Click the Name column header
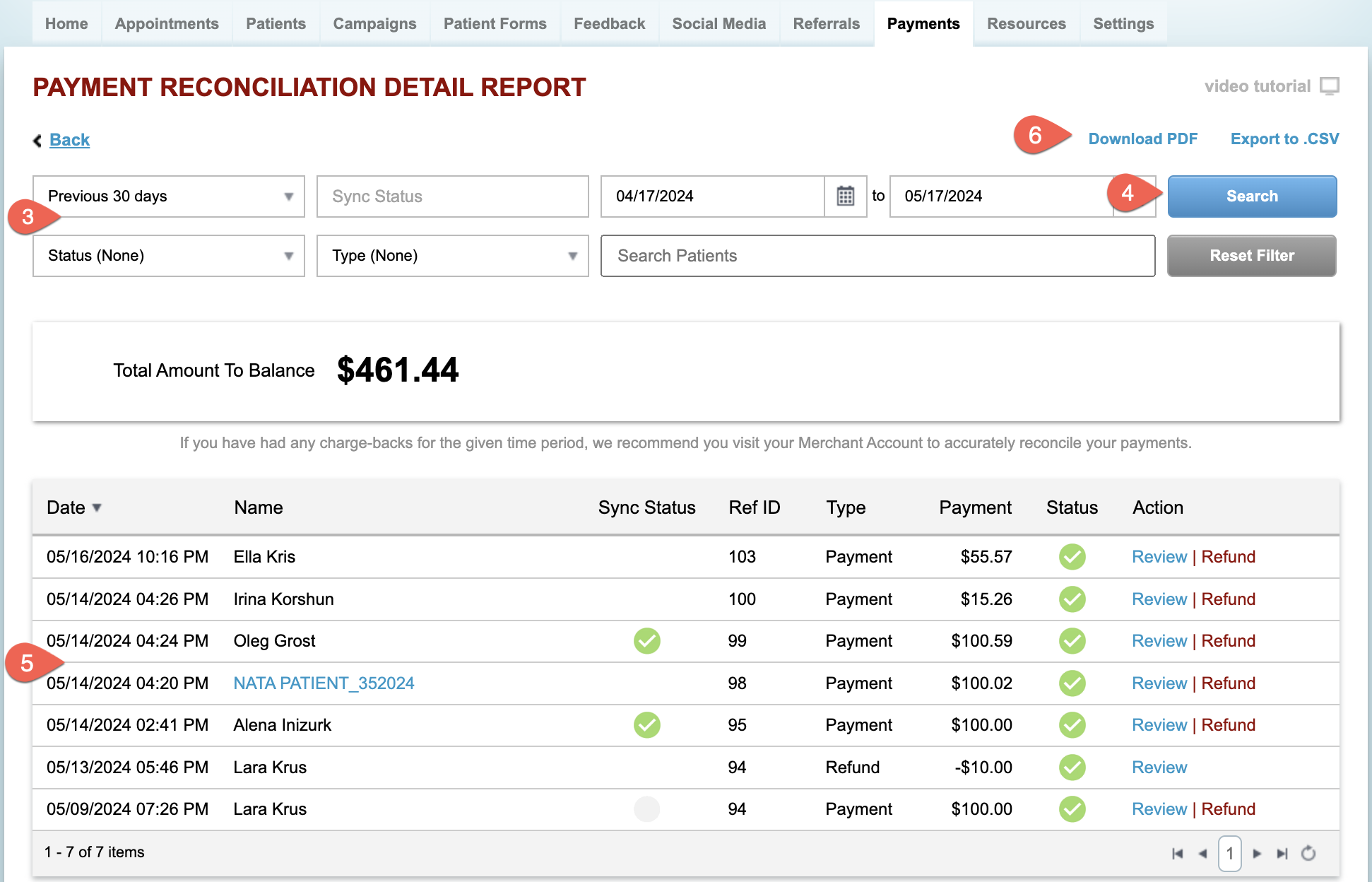1372x882 pixels. point(259,507)
